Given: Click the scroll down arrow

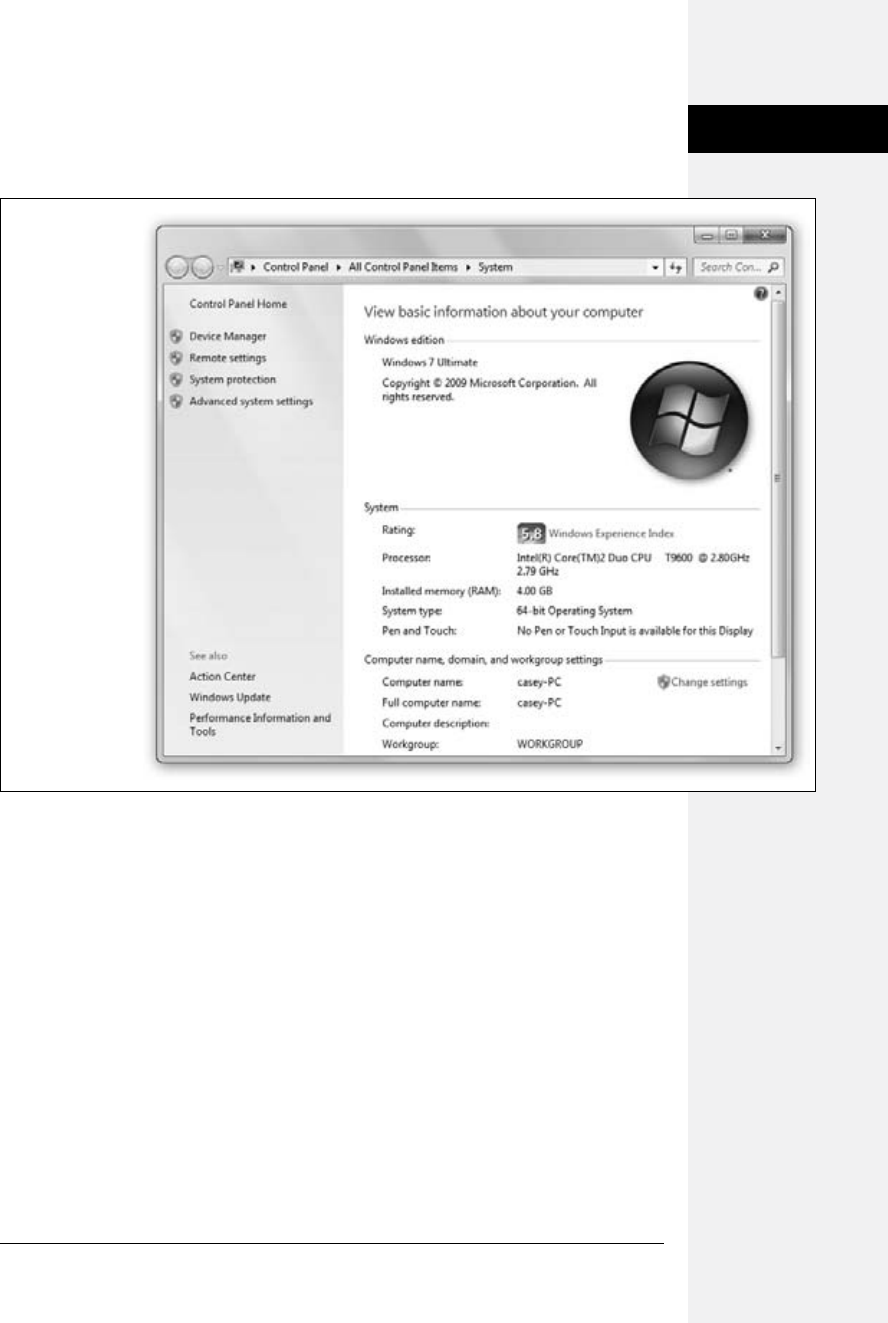Looking at the screenshot, I should (x=780, y=747).
